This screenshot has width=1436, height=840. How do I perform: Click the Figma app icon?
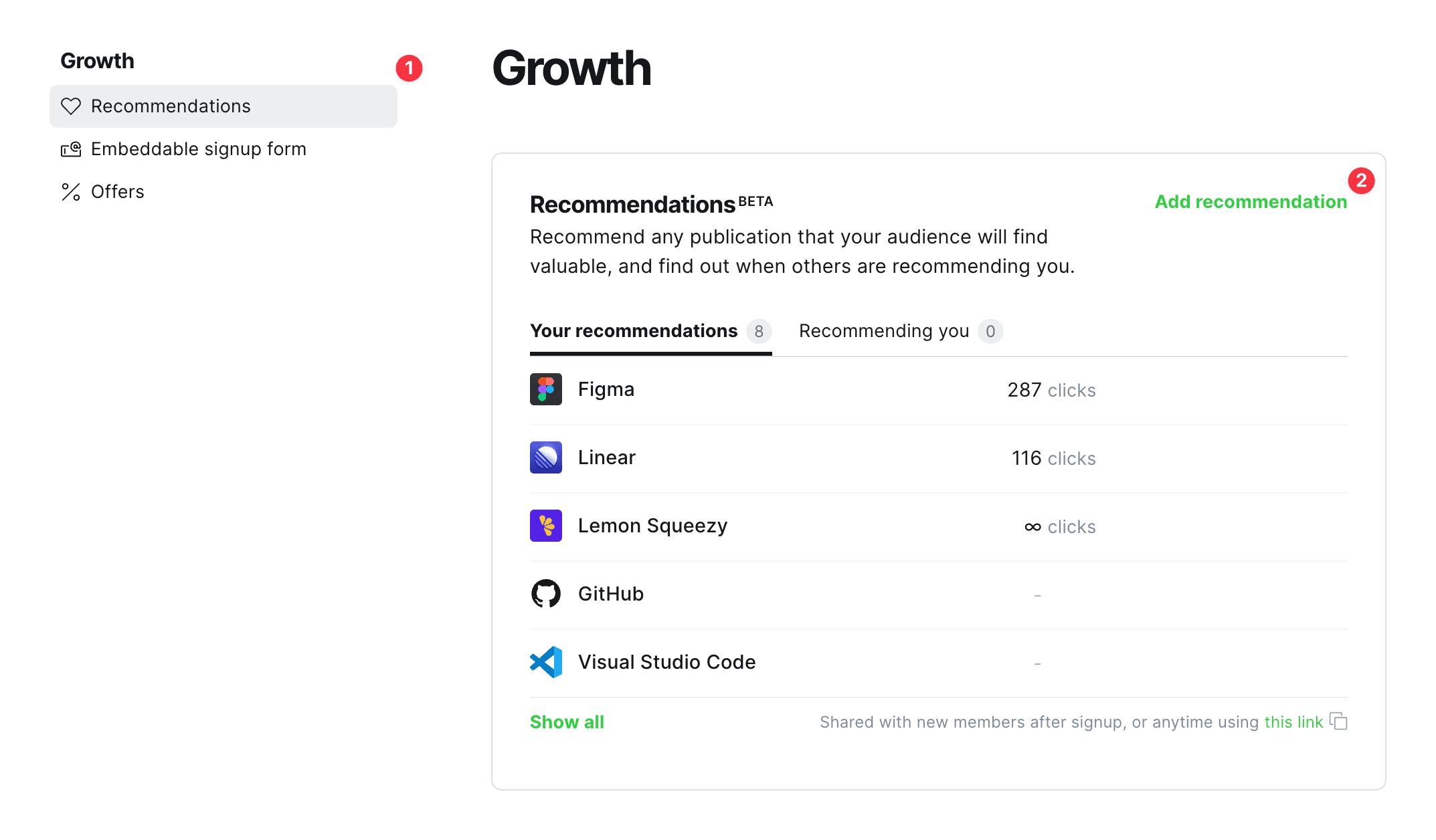(545, 389)
